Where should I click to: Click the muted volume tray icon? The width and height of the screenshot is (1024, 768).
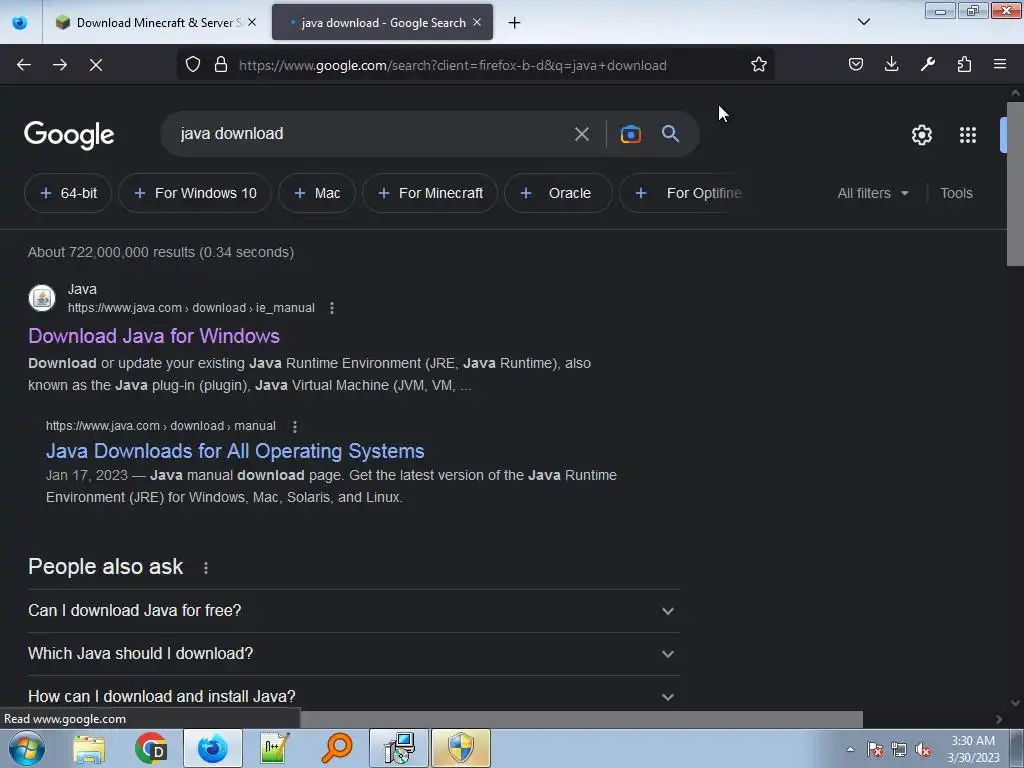click(923, 750)
